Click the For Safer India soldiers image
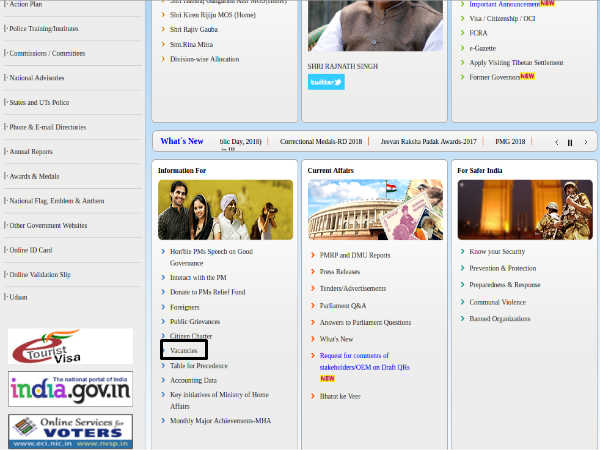 525,210
